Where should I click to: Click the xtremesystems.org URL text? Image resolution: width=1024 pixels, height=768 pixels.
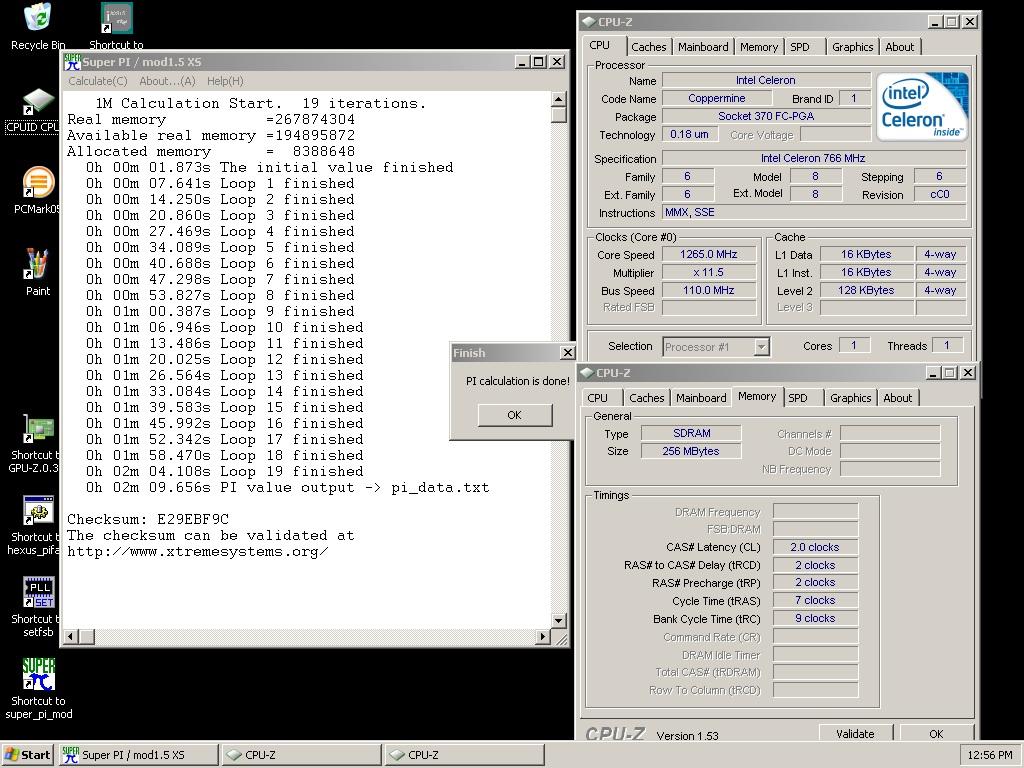click(197, 551)
